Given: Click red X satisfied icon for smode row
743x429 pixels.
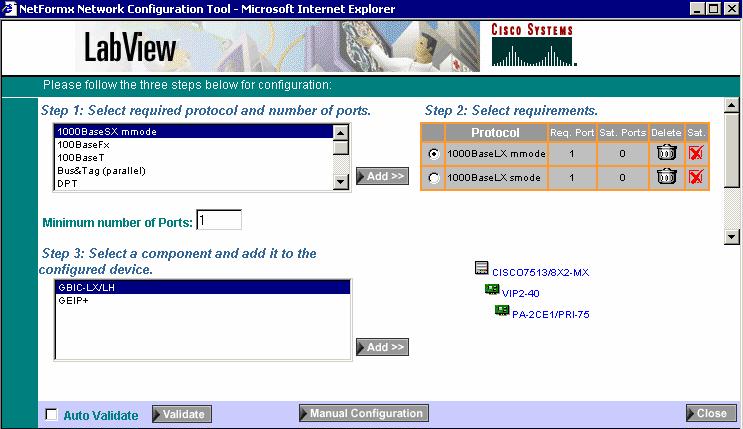Looking at the screenshot, I should click(697, 177).
